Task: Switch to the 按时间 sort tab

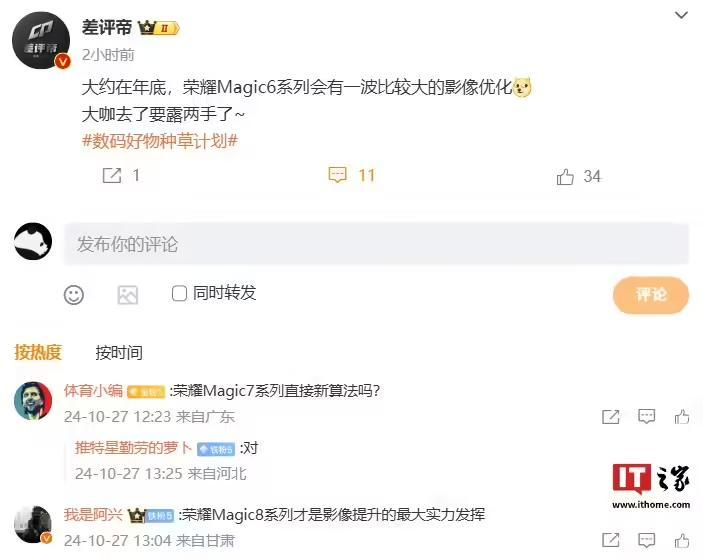Action: coord(119,353)
